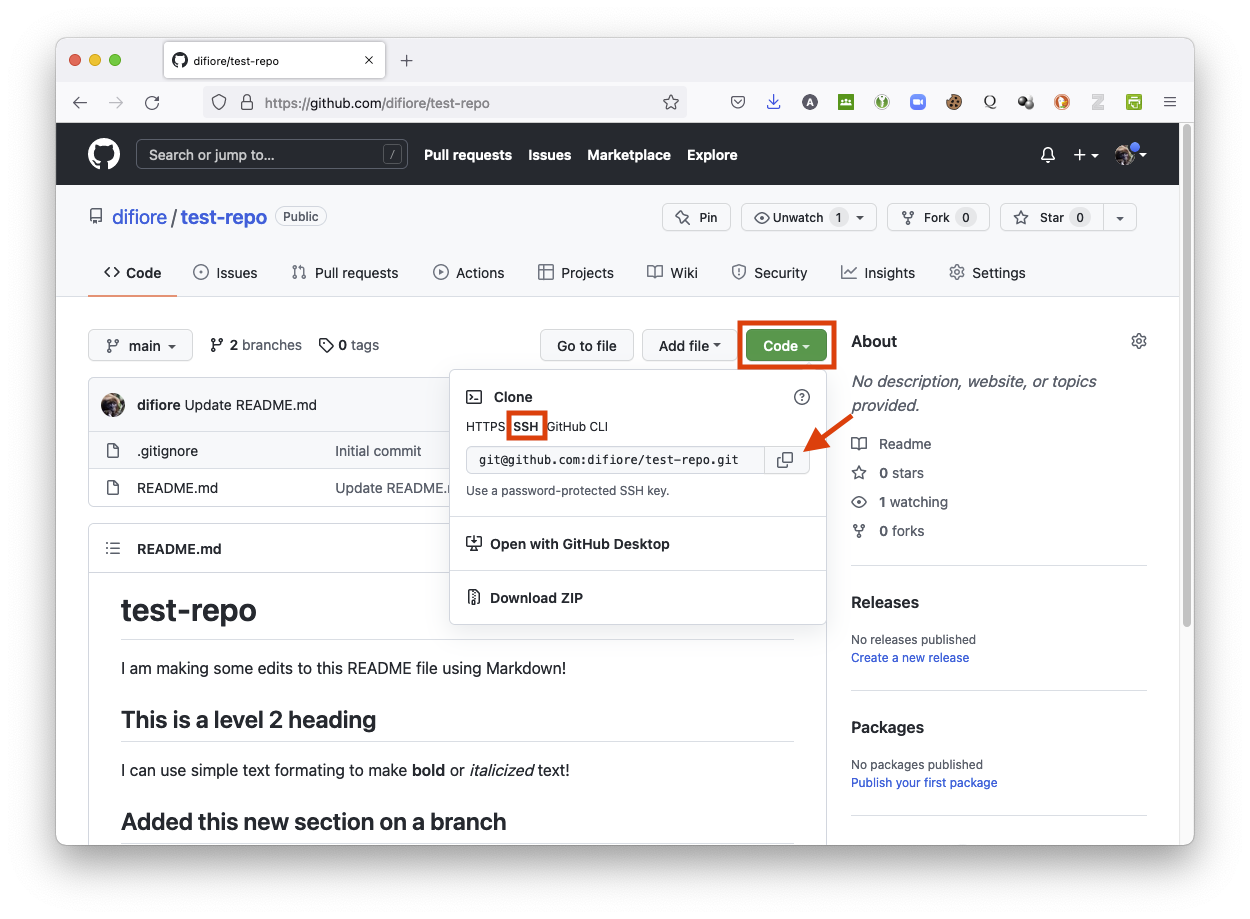The image size is (1250, 919).
Task: Bookmark this page with the star icon
Action: 671,102
